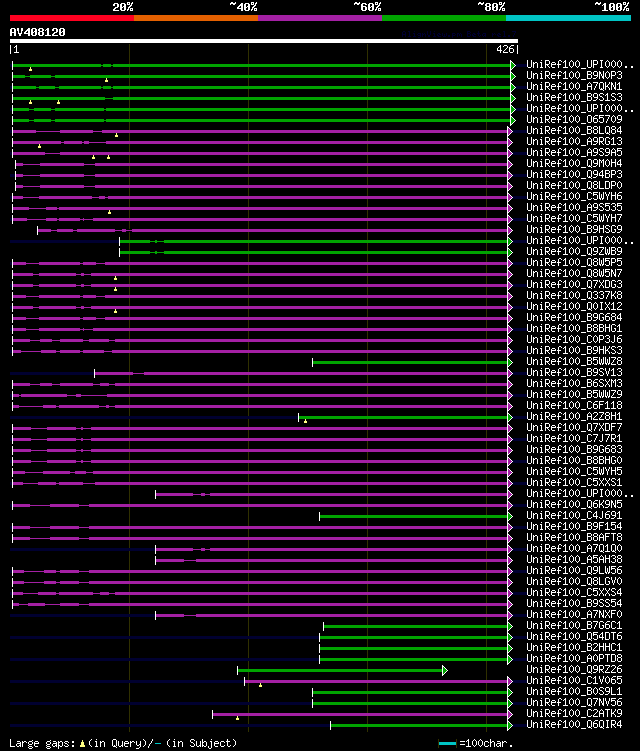
Task: Click the yellow triangle in Large gaps legend
Action: click(x=82, y=744)
